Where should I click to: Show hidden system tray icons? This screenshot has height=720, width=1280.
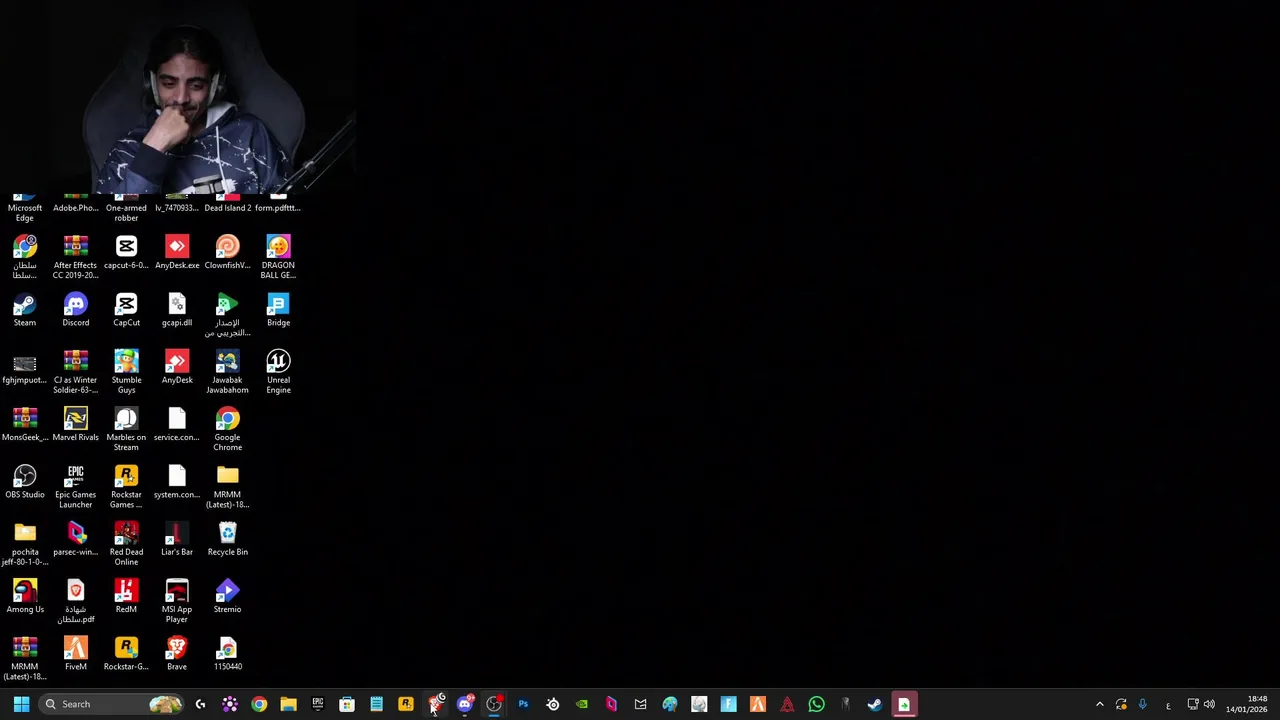(1100, 704)
